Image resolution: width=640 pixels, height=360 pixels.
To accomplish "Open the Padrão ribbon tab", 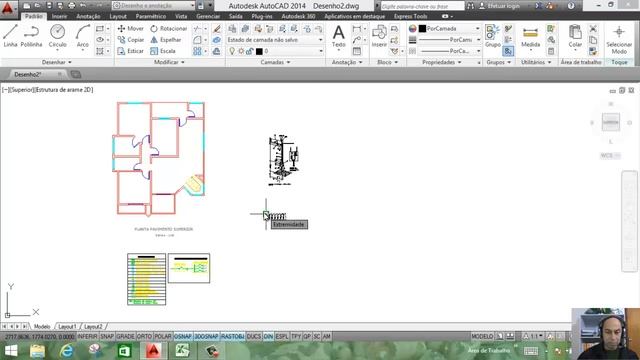I will click(x=33, y=16).
